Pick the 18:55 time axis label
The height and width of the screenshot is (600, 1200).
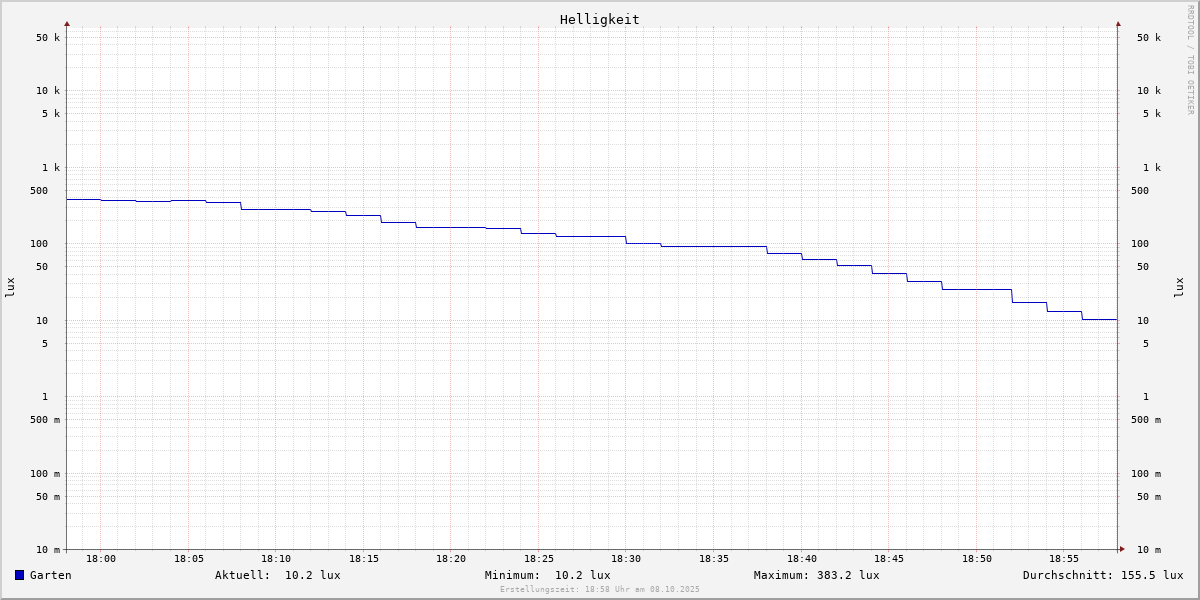point(1064,559)
